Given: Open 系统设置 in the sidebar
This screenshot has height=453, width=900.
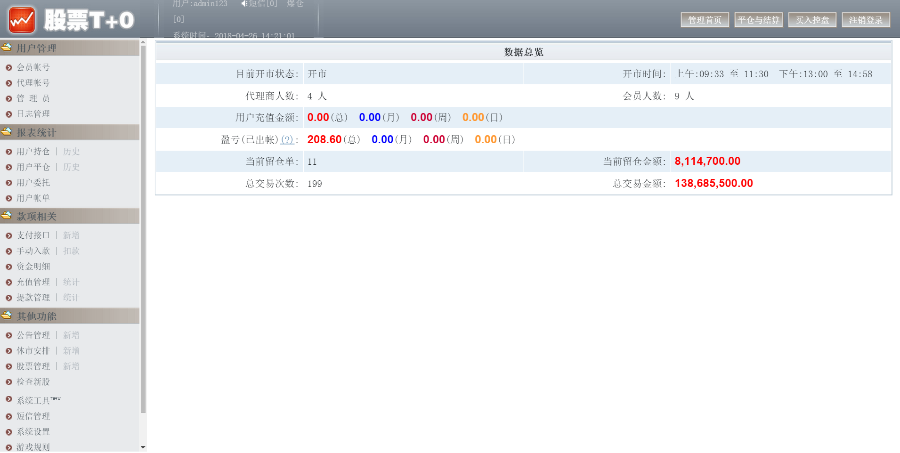Looking at the screenshot, I should pyautogui.click(x=33, y=432).
